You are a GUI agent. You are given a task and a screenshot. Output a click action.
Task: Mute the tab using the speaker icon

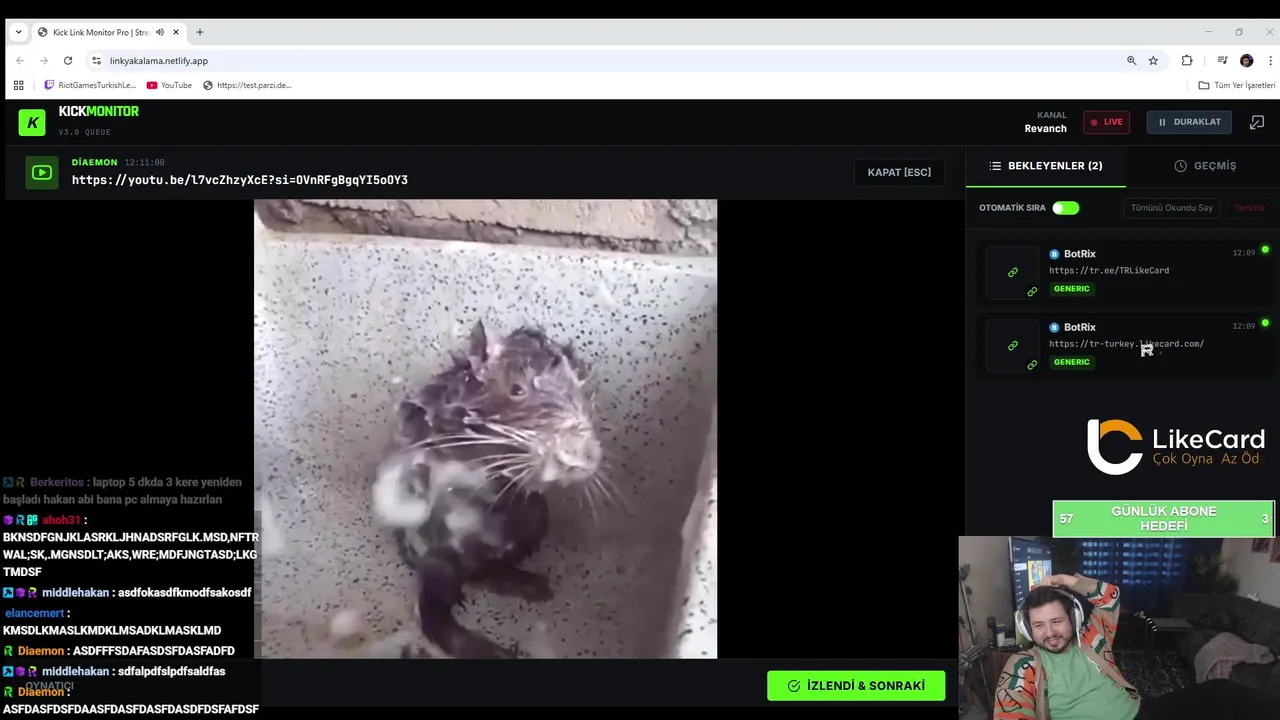click(160, 32)
